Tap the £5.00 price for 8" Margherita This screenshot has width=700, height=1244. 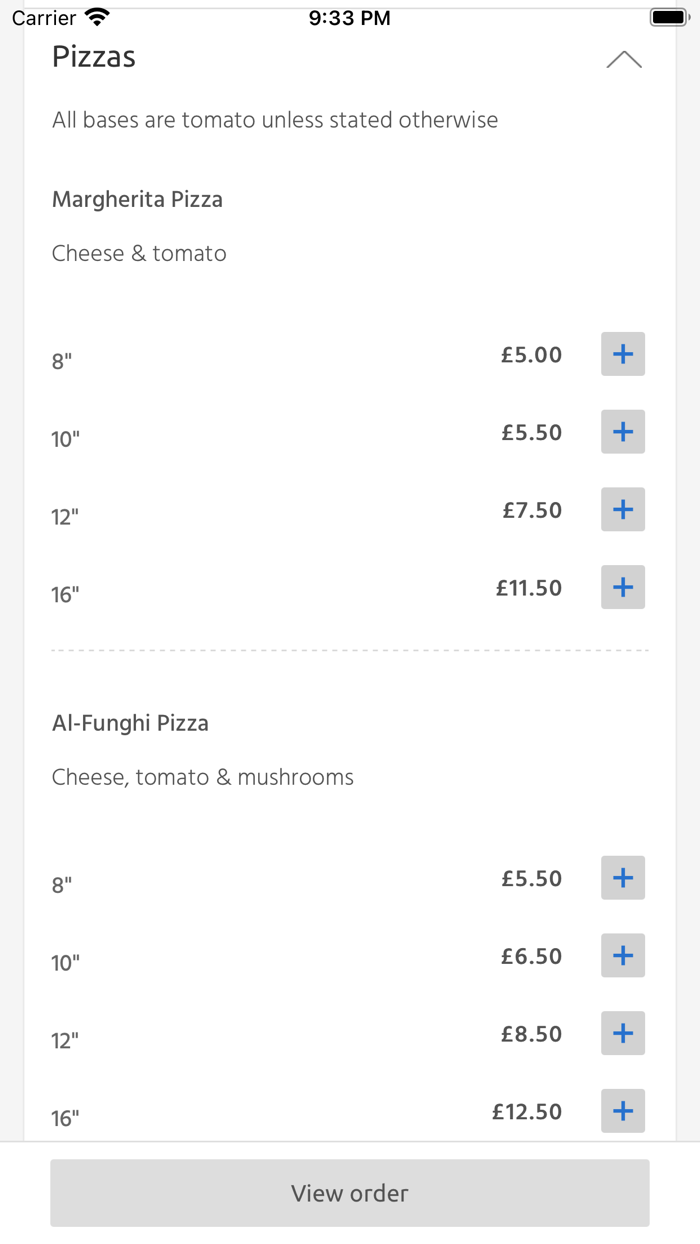(x=531, y=355)
